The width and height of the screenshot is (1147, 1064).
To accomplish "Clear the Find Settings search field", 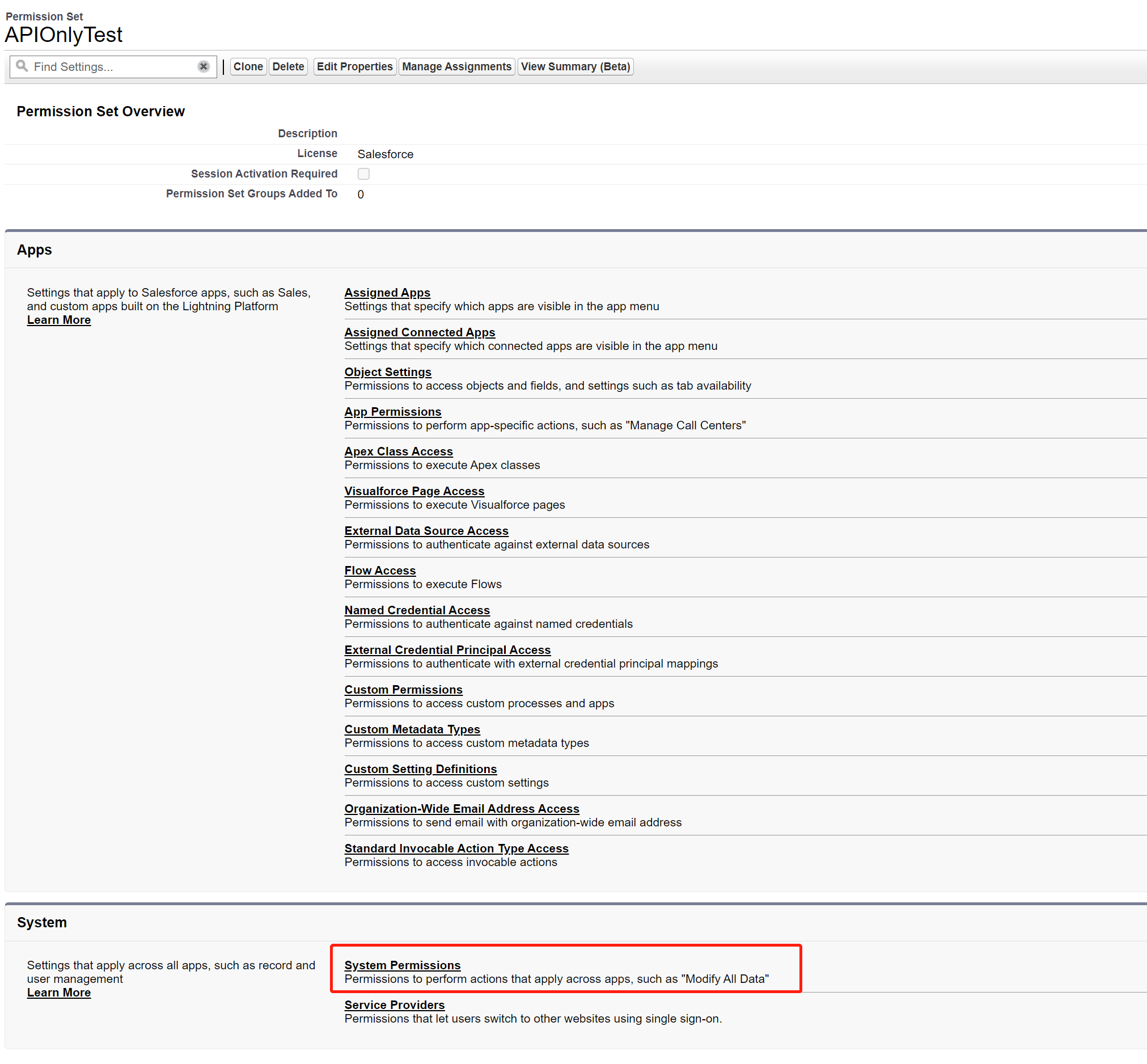I will pyautogui.click(x=204, y=66).
